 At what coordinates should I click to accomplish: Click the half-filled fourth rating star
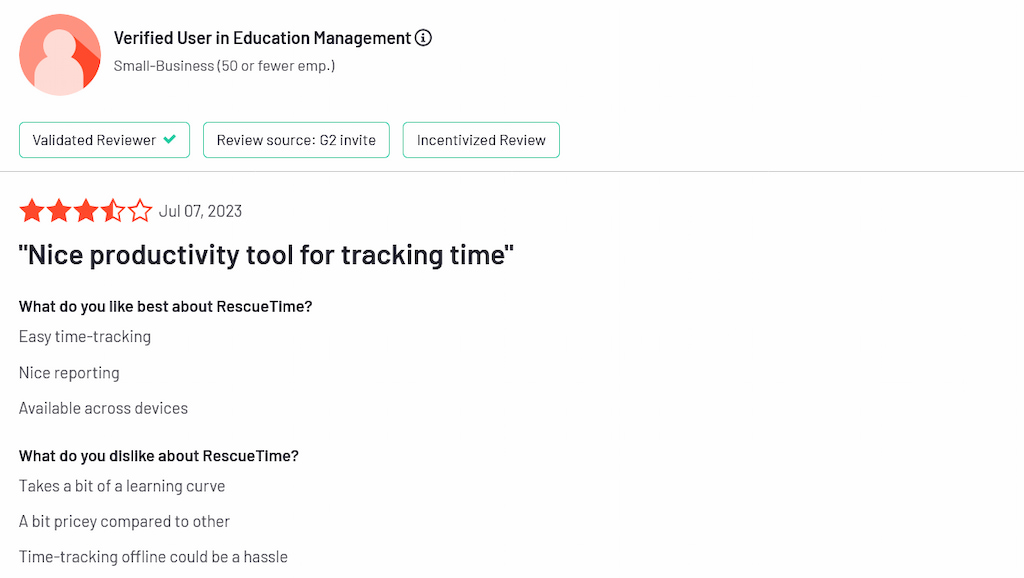(x=111, y=210)
